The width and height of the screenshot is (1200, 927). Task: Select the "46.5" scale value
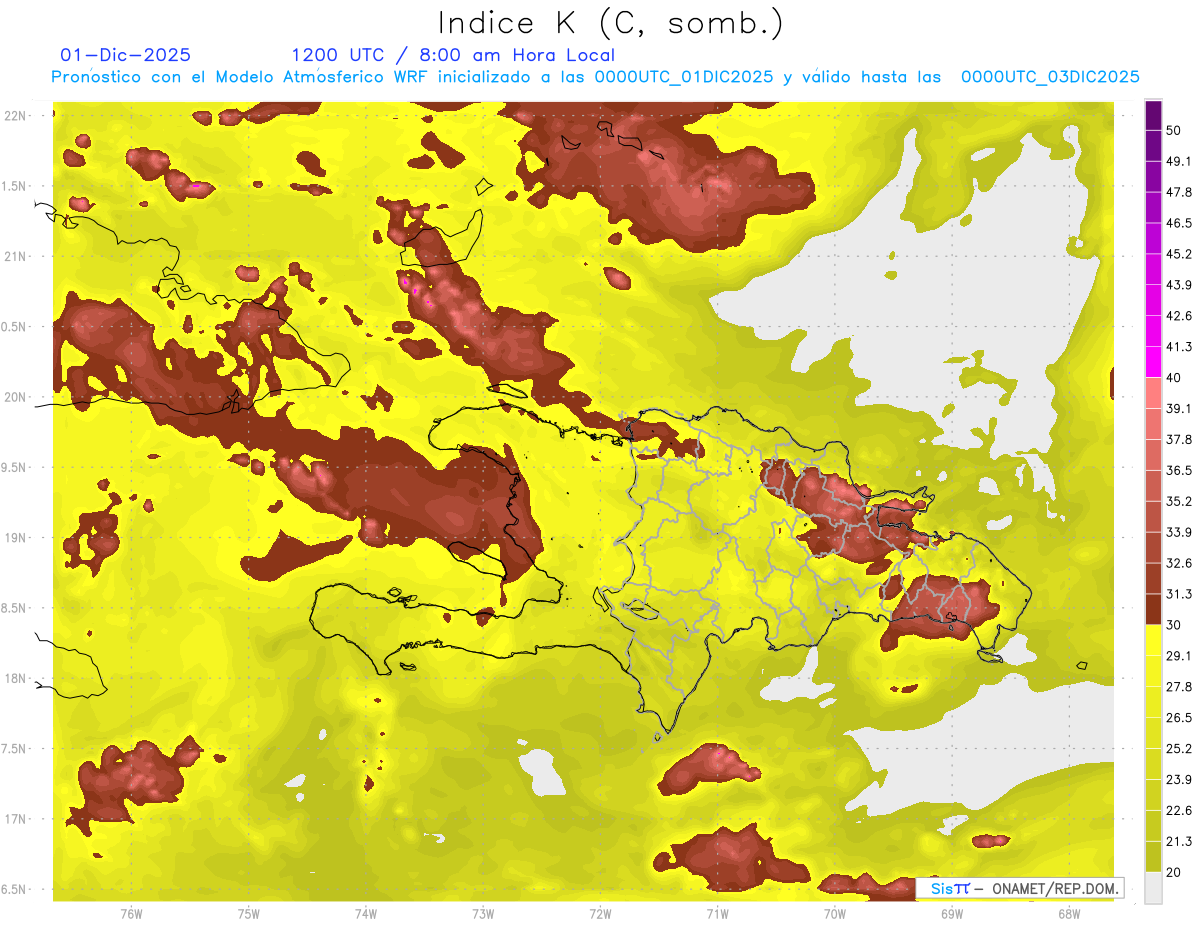1178,223
